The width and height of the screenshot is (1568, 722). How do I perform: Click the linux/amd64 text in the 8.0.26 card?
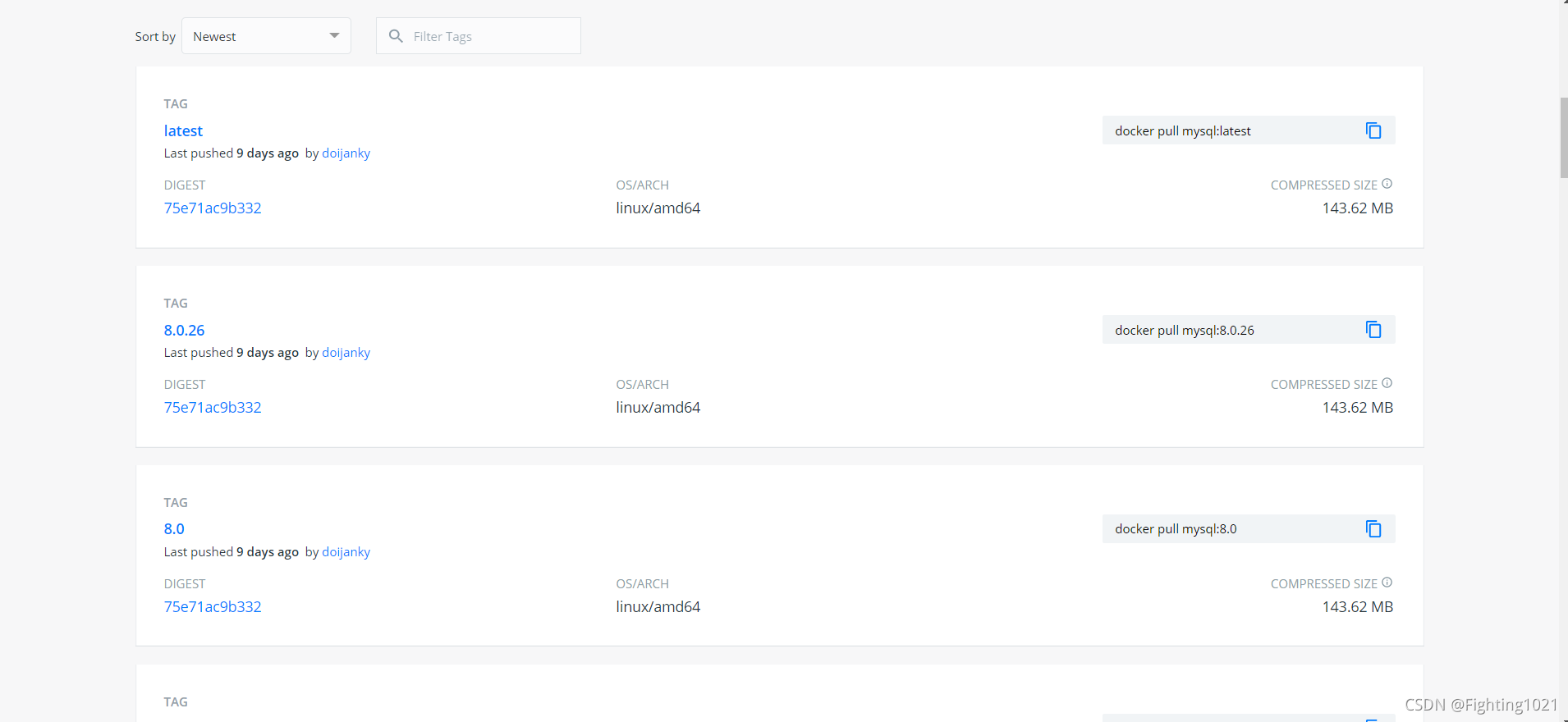tap(658, 408)
